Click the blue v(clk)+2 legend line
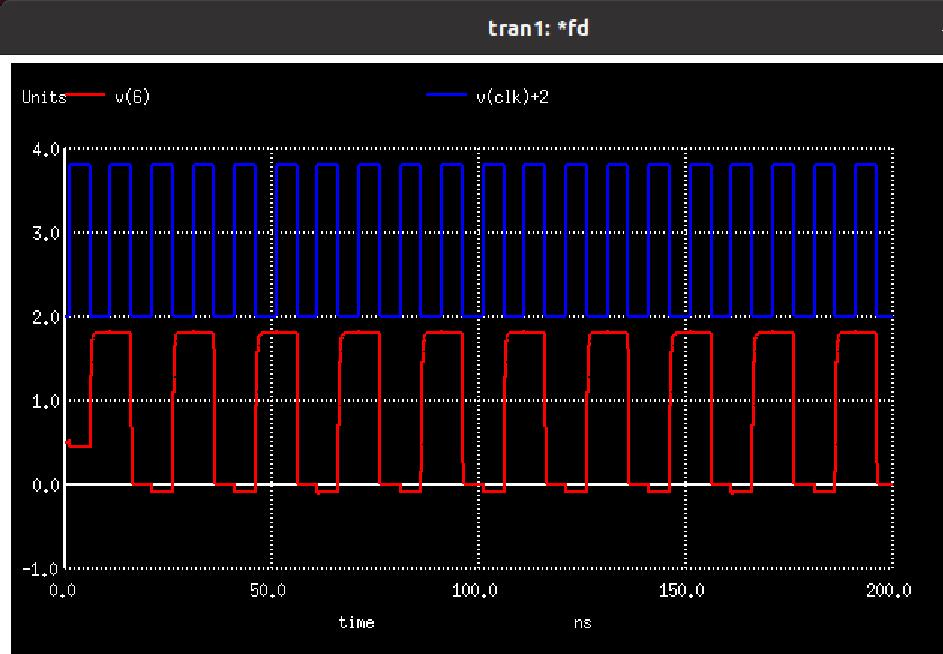943x654 pixels. [446, 94]
